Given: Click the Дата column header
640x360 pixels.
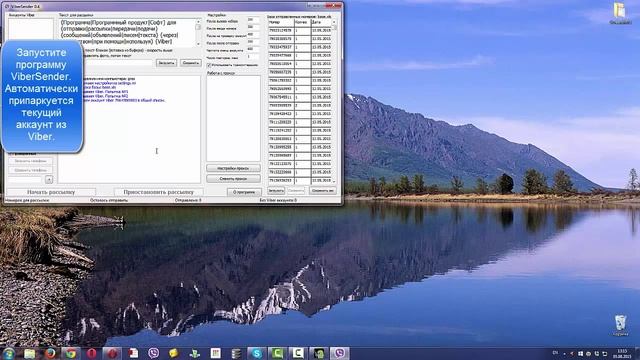Looking at the screenshot, I should point(321,22).
